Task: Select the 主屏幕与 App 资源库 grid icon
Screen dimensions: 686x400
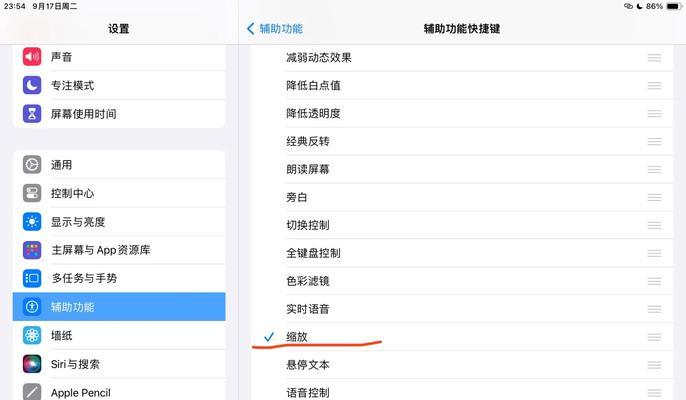Action: 32,250
